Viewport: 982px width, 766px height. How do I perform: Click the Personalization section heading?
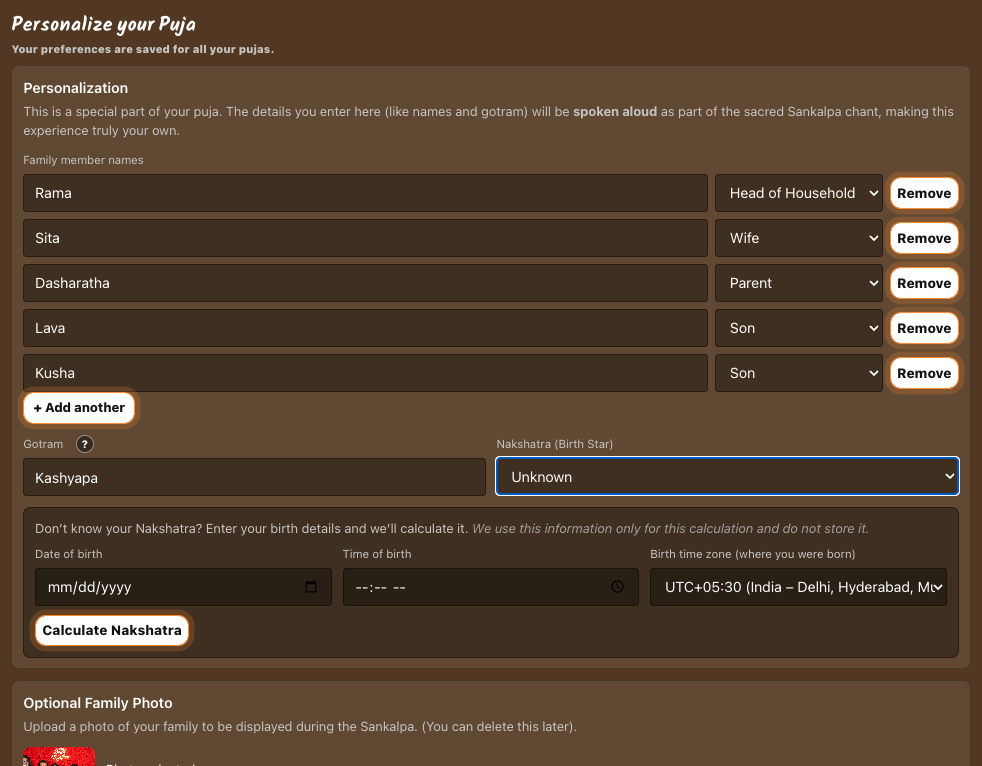click(76, 88)
